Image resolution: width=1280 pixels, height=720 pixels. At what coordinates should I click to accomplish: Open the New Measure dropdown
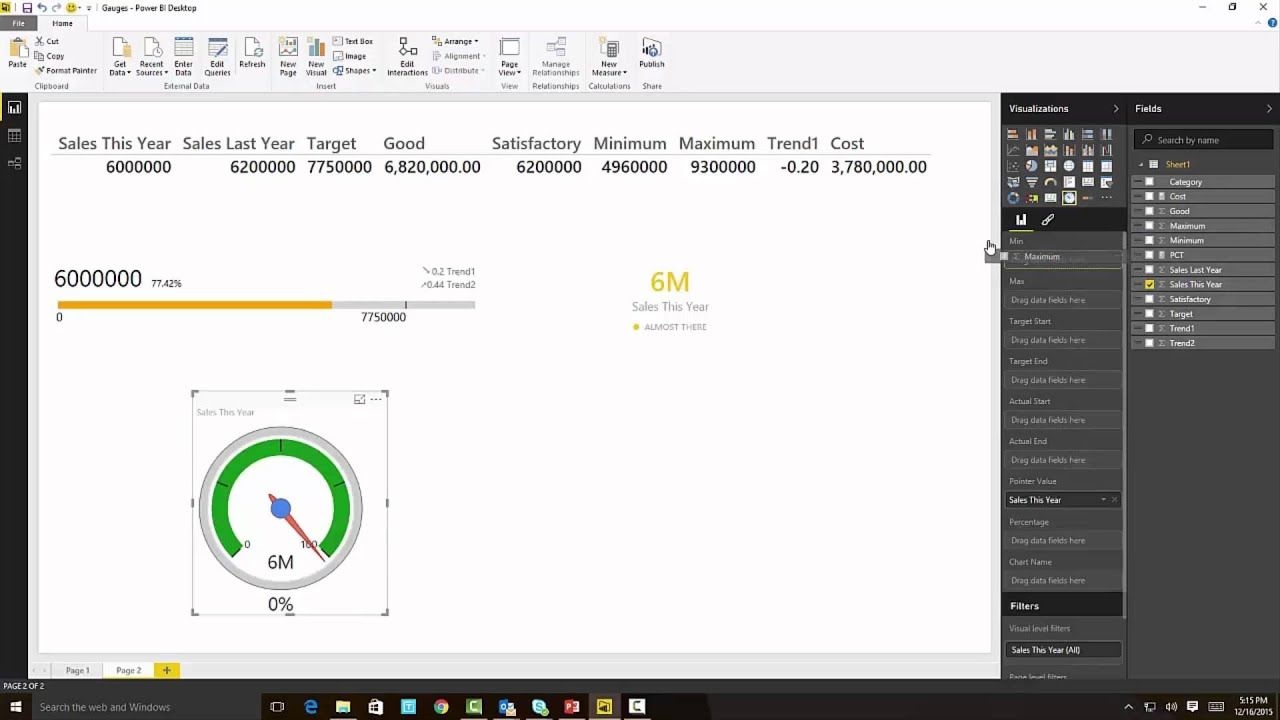pyautogui.click(x=609, y=58)
